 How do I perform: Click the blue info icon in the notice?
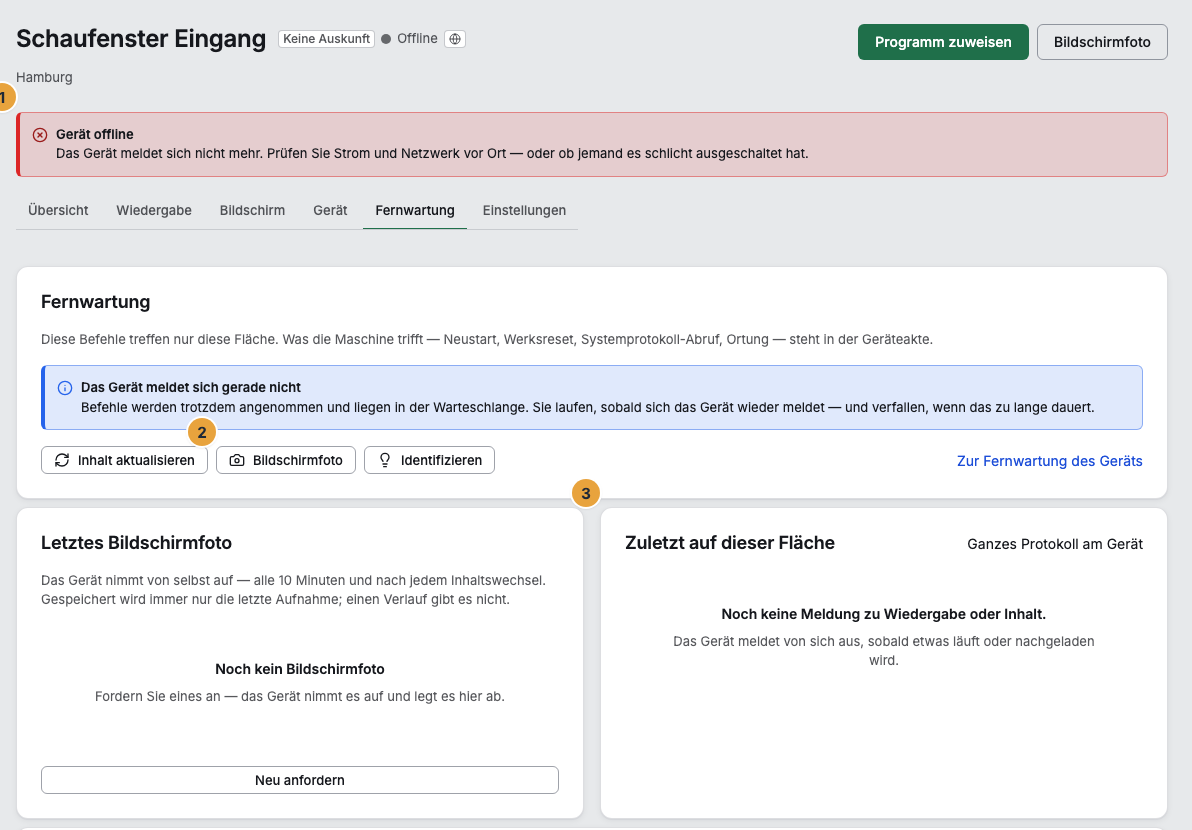tap(65, 388)
